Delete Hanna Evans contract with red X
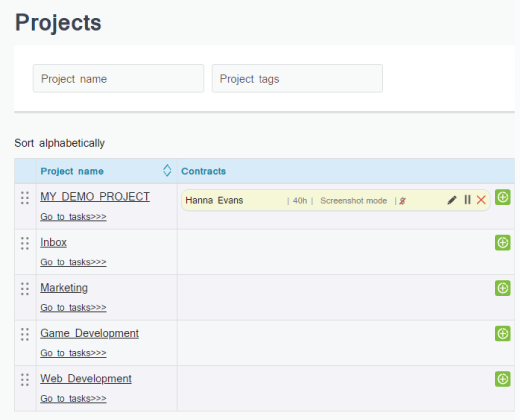The height and width of the screenshot is (420, 520). pyautogui.click(x=481, y=200)
